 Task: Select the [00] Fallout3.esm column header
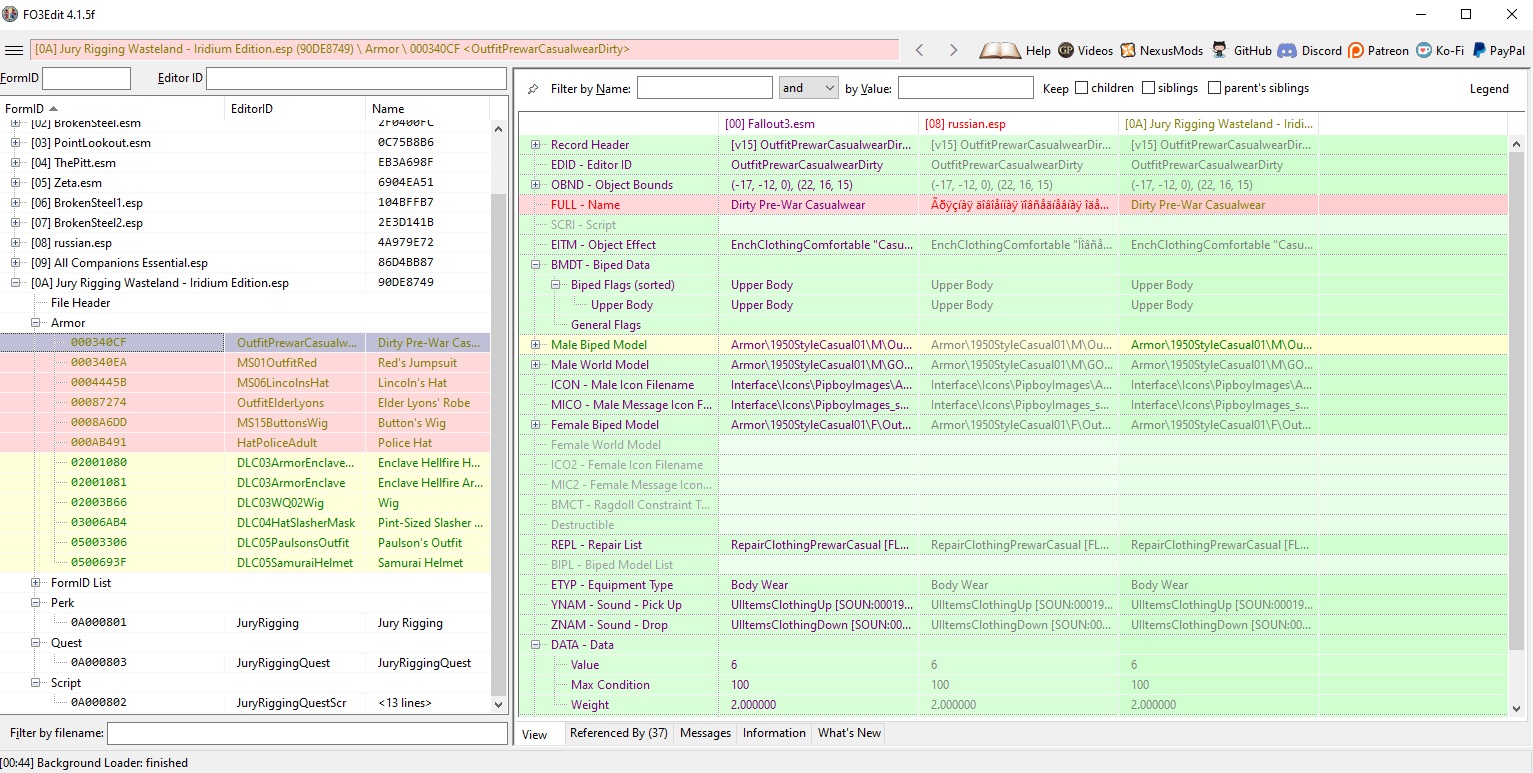click(818, 124)
